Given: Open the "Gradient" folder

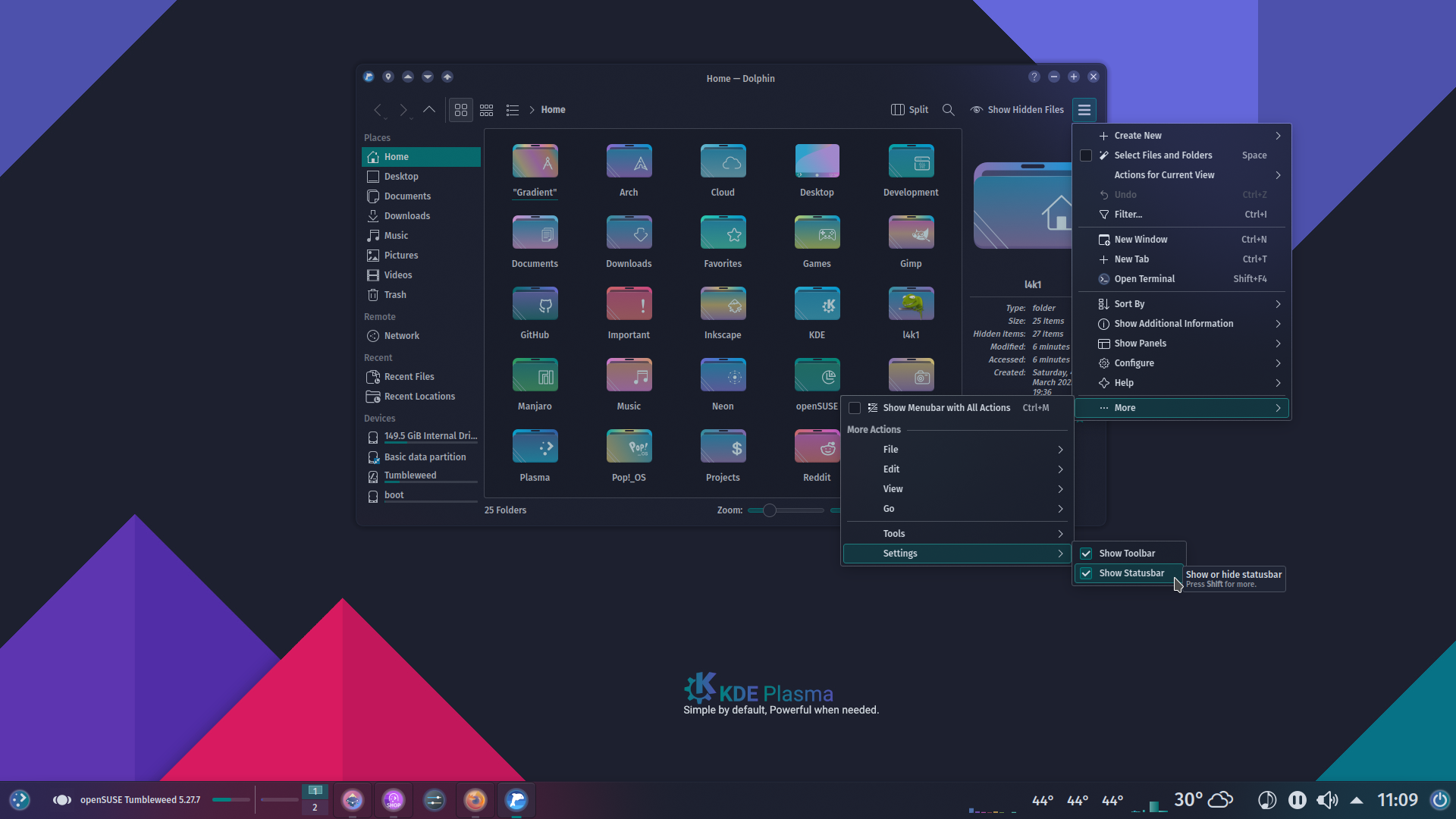Looking at the screenshot, I should click(535, 171).
